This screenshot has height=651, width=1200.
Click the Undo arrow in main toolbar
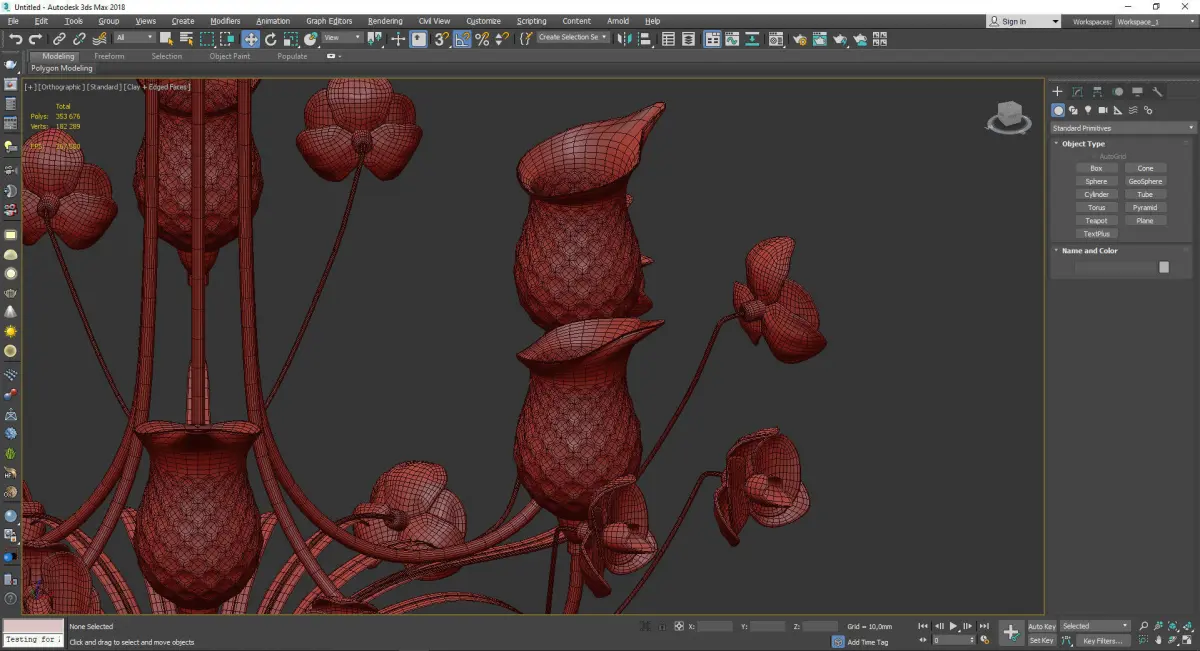click(15, 39)
